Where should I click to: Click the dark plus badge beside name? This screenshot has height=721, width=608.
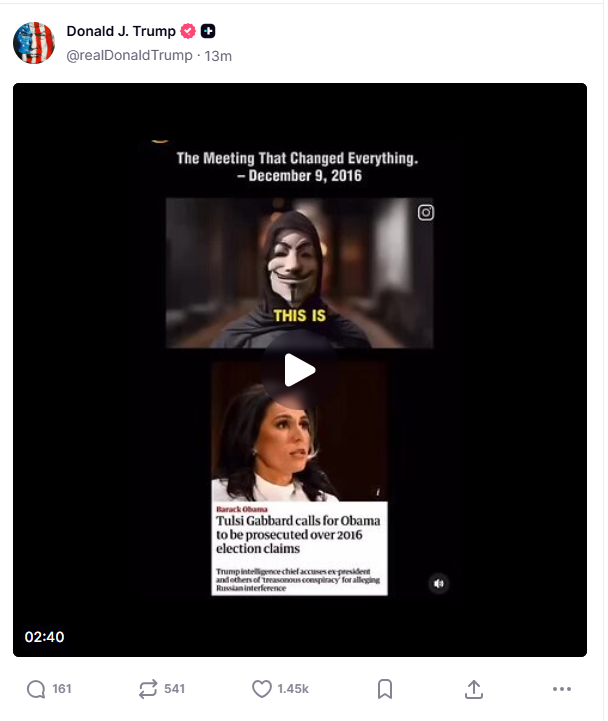[x=208, y=31]
